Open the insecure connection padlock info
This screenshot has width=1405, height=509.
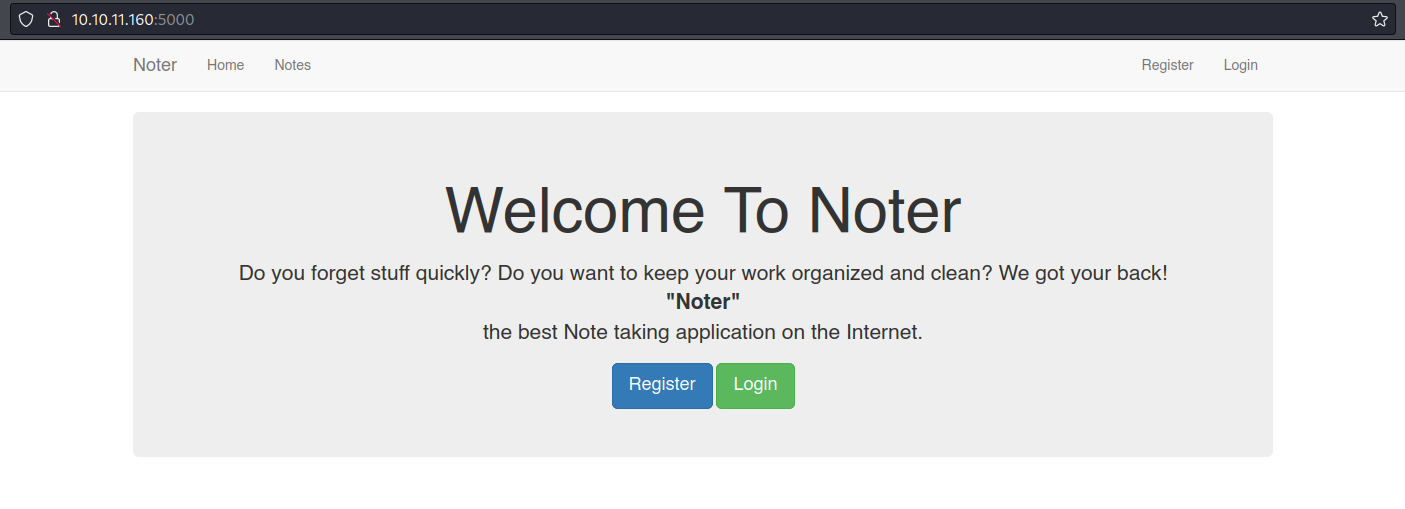click(54, 19)
